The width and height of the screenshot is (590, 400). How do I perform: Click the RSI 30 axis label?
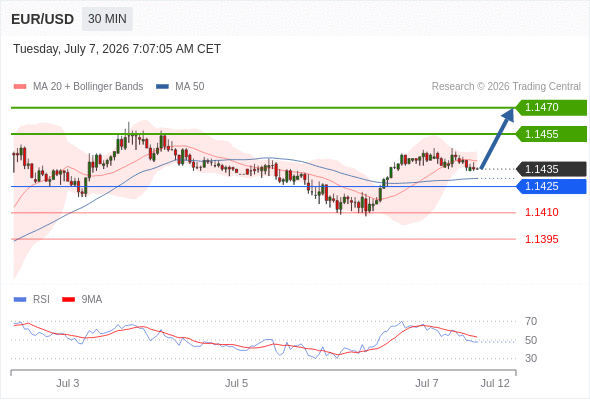click(531, 358)
